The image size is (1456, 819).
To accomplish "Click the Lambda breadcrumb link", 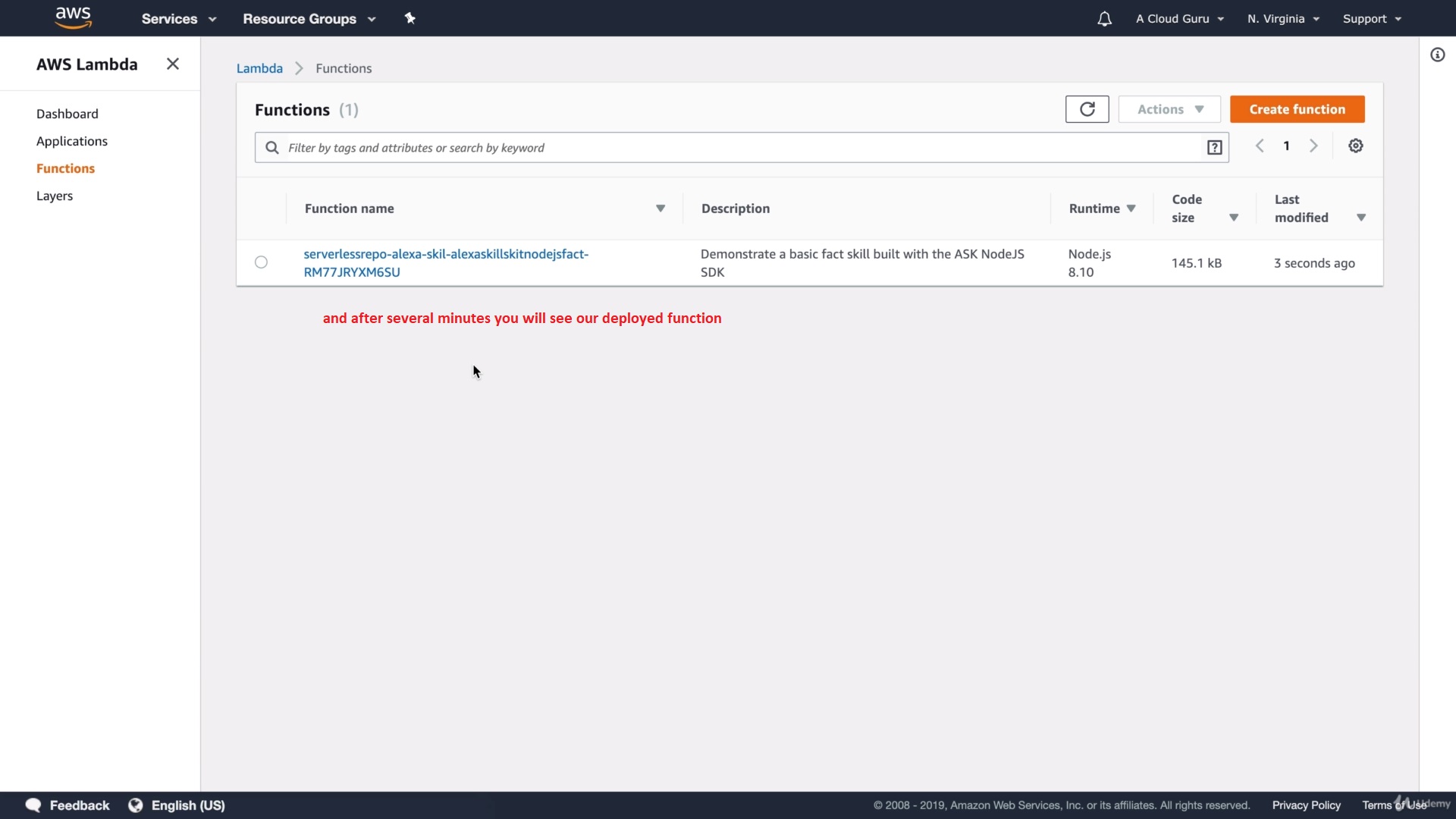I will (259, 68).
